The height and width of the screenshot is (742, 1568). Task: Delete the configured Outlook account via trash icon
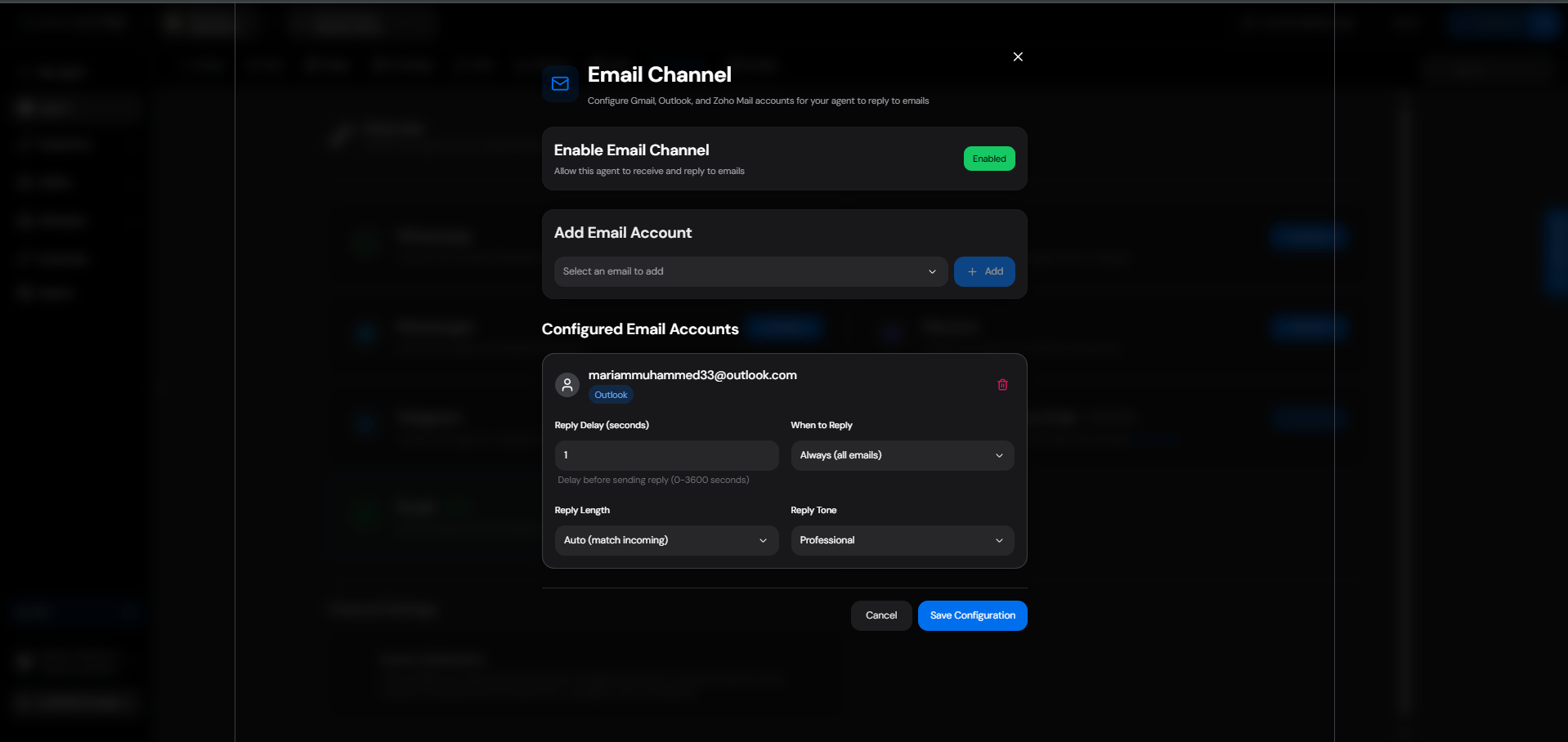(x=1002, y=385)
